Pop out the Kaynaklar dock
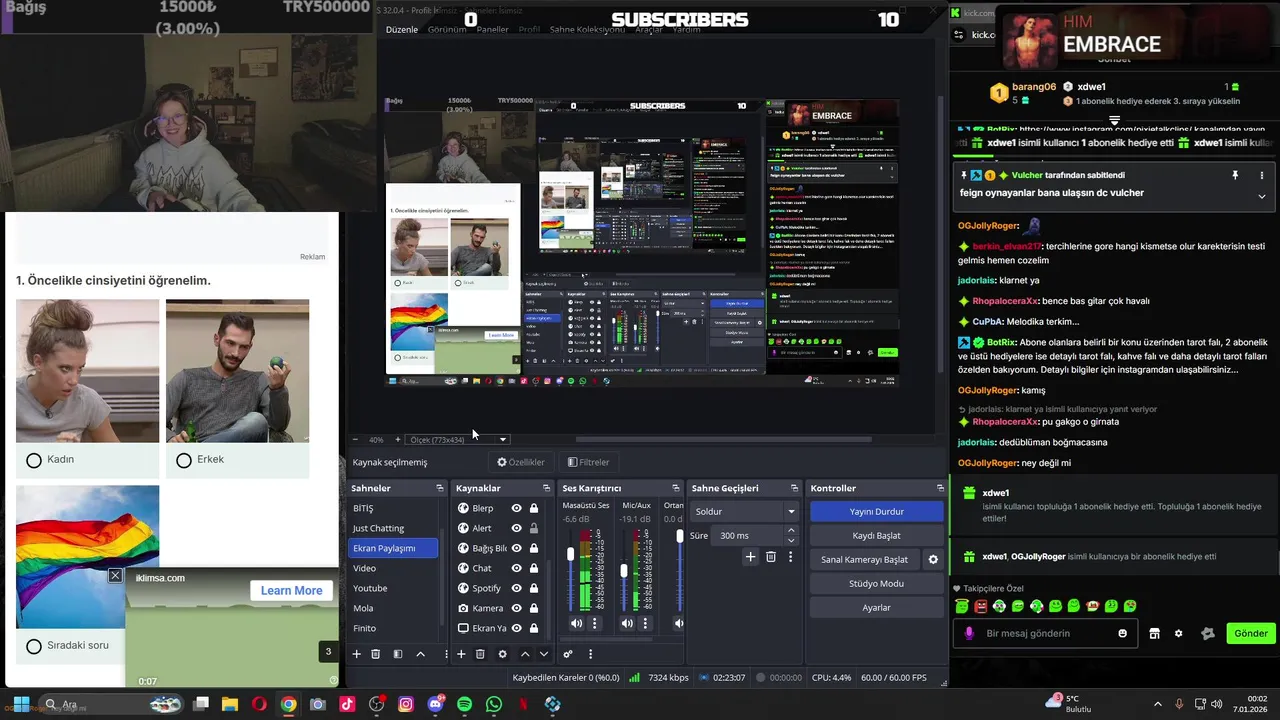This screenshot has height=720, width=1280. pos(546,488)
